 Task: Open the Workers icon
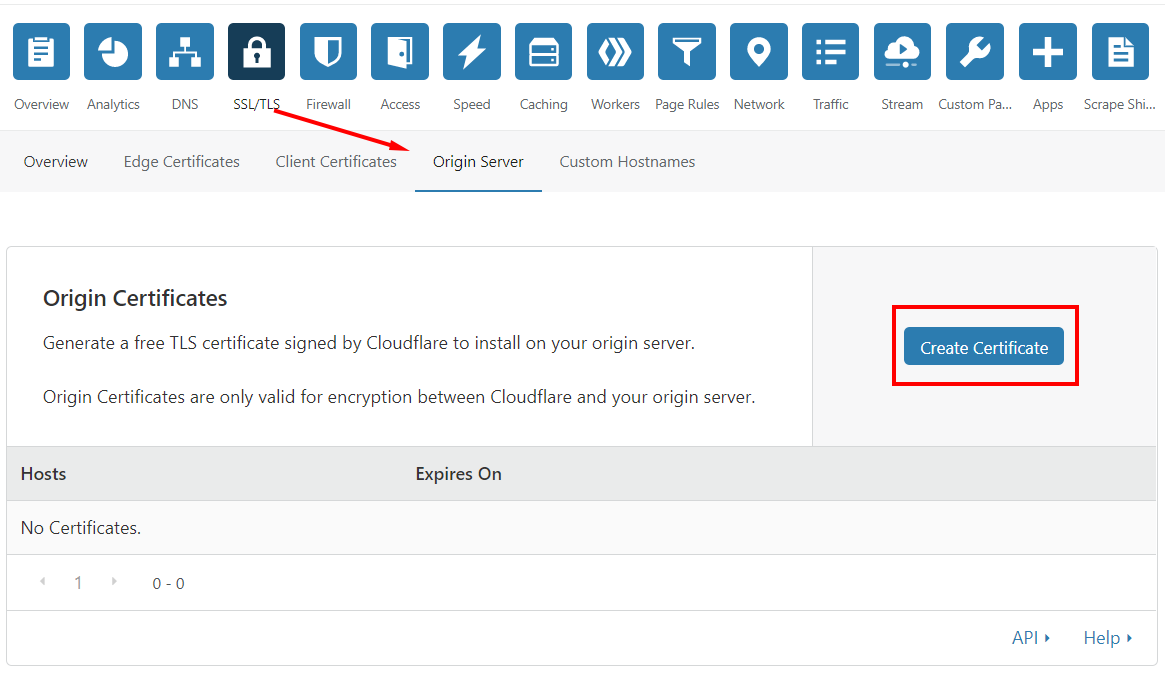tap(615, 51)
